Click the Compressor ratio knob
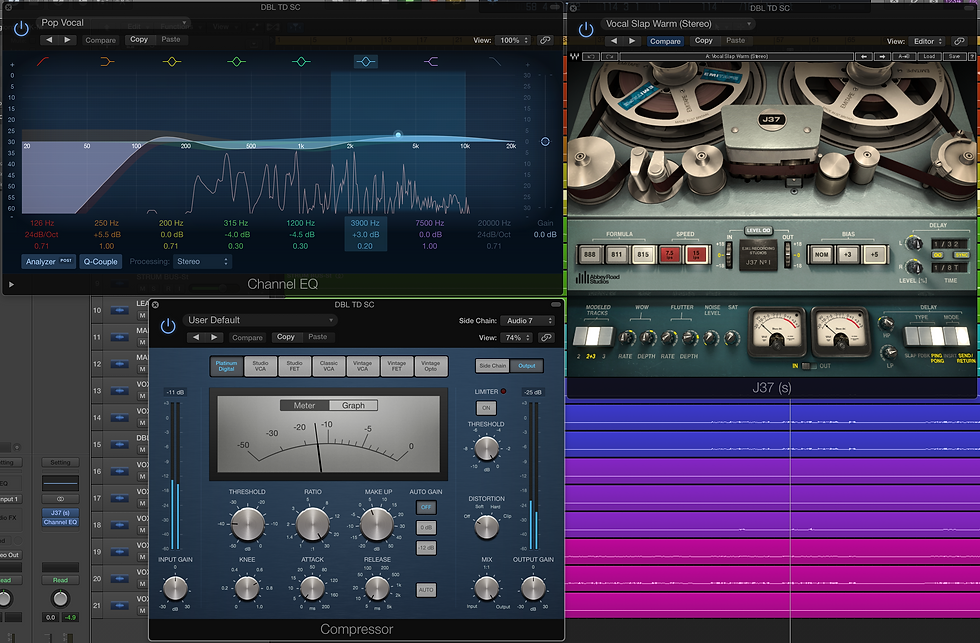This screenshot has width=980, height=643. point(312,524)
